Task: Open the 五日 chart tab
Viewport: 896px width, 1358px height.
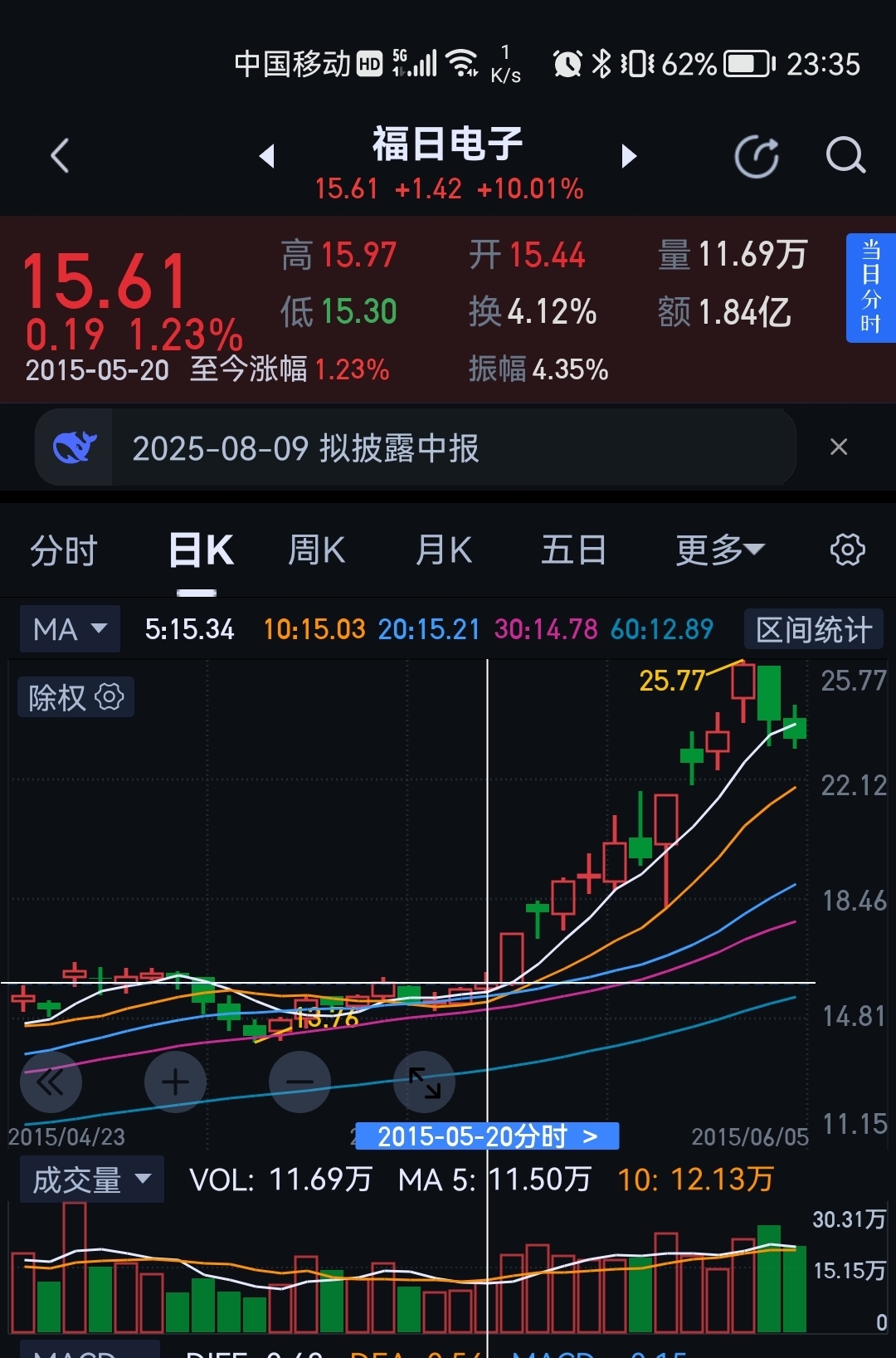Action: (573, 550)
